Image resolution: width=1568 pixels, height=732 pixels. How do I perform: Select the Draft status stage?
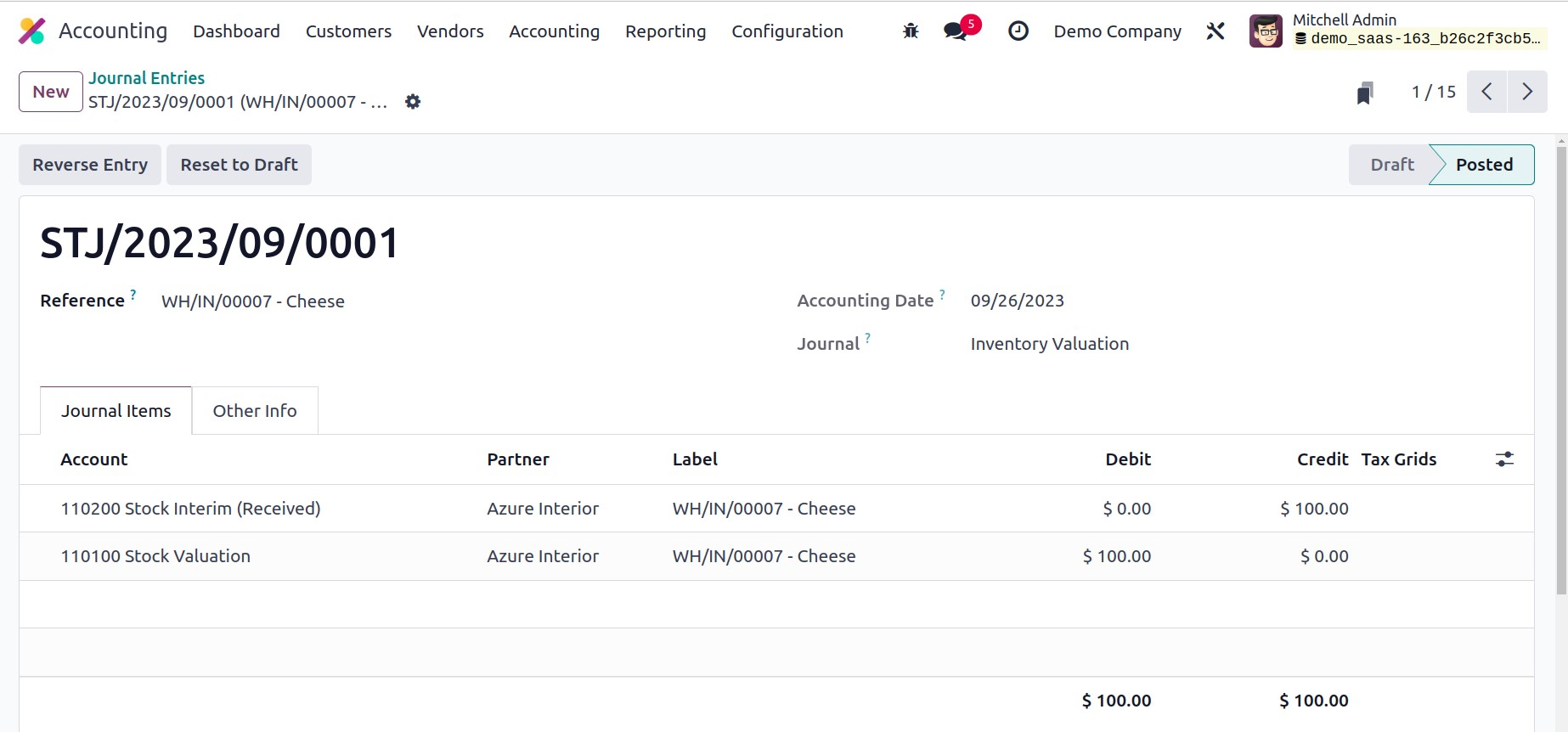tap(1391, 165)
